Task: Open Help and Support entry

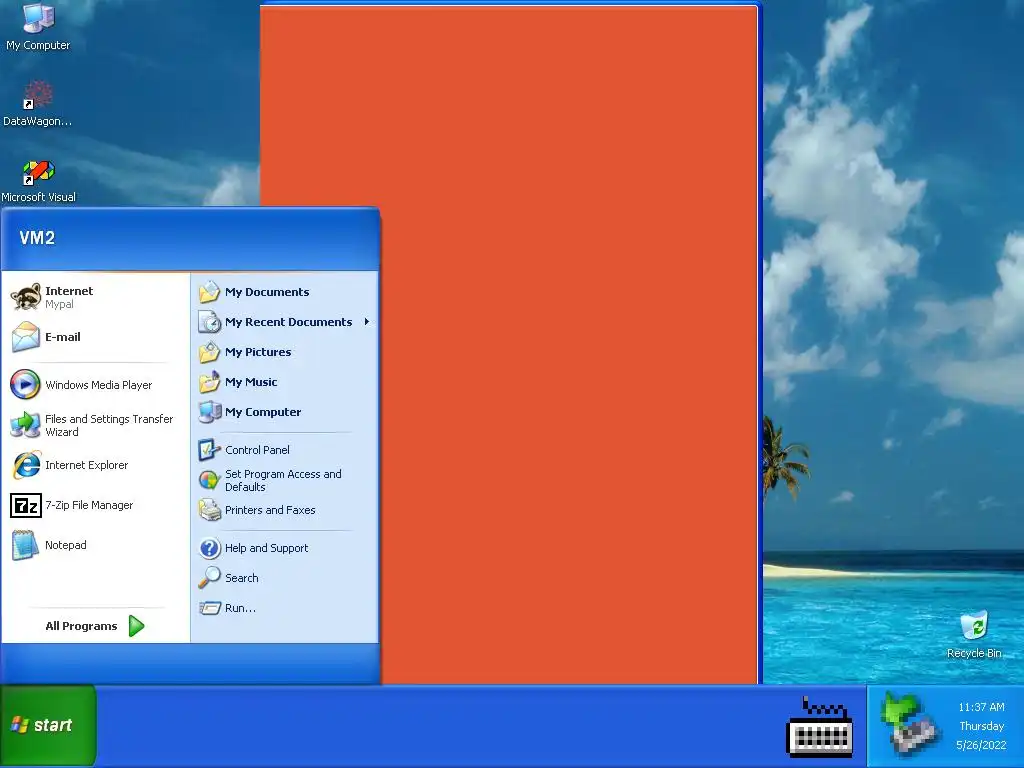Action: click(285, 548)
